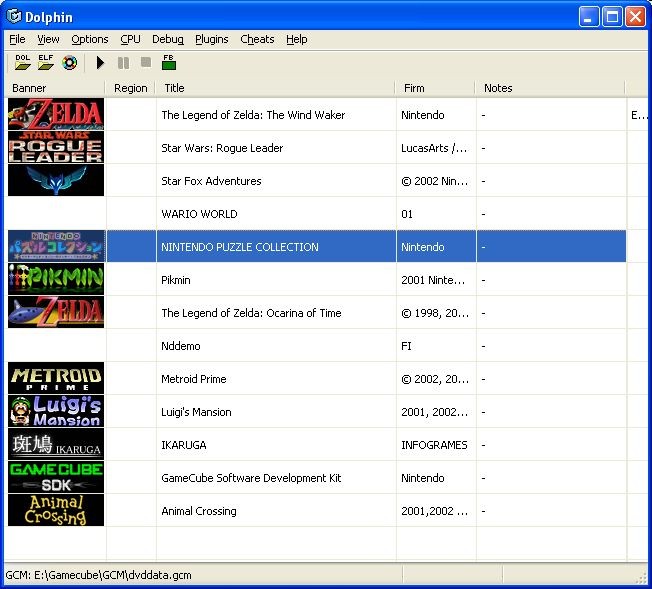The width and height of the screenshot is (652, 589).
Task: Select the Pikmin banner image
Action: point(56,279)
